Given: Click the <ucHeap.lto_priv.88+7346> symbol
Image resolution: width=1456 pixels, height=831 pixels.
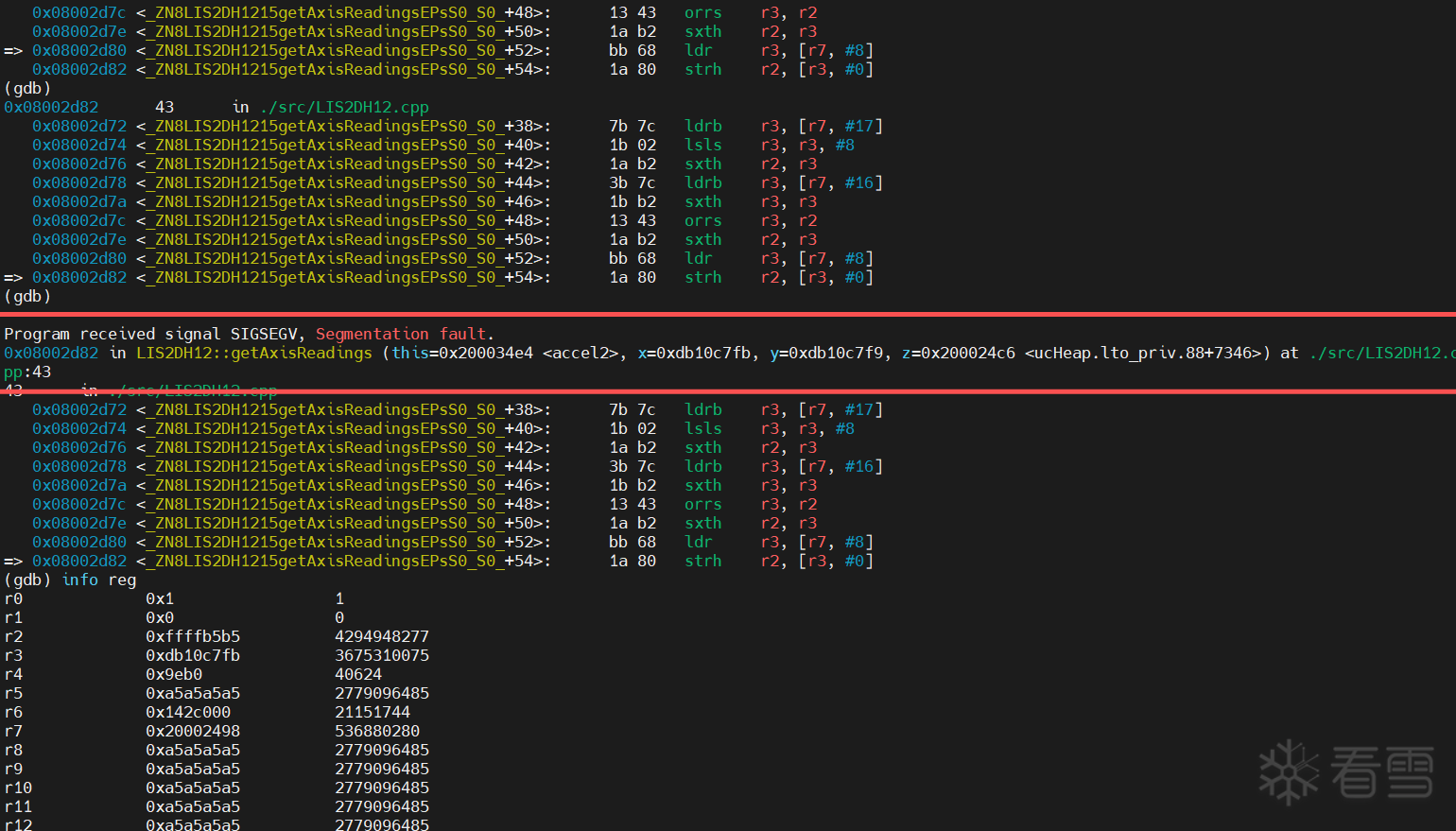Looking at the screenshot, I should (1148, 353).
